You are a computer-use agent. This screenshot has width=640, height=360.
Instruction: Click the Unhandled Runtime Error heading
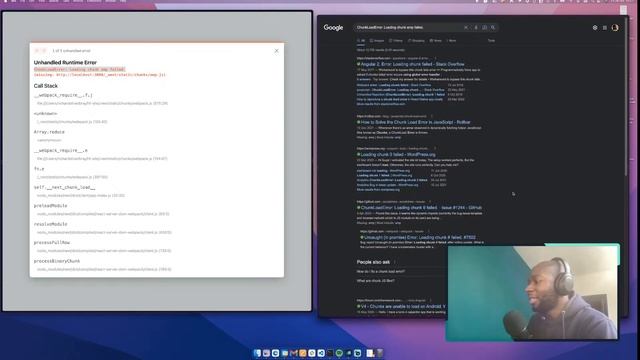point(65,62)
